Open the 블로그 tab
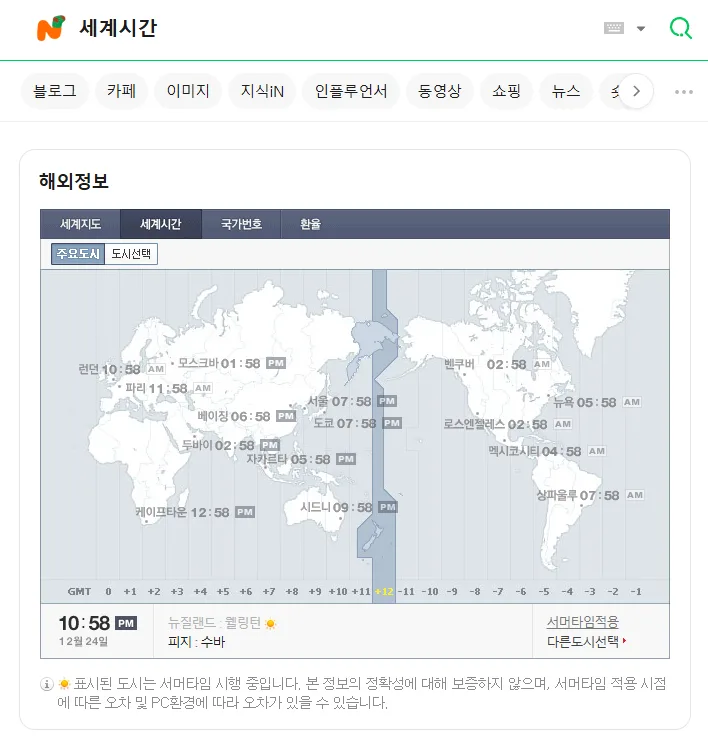This screenshot has height=748, width=708. coord(55,91)
